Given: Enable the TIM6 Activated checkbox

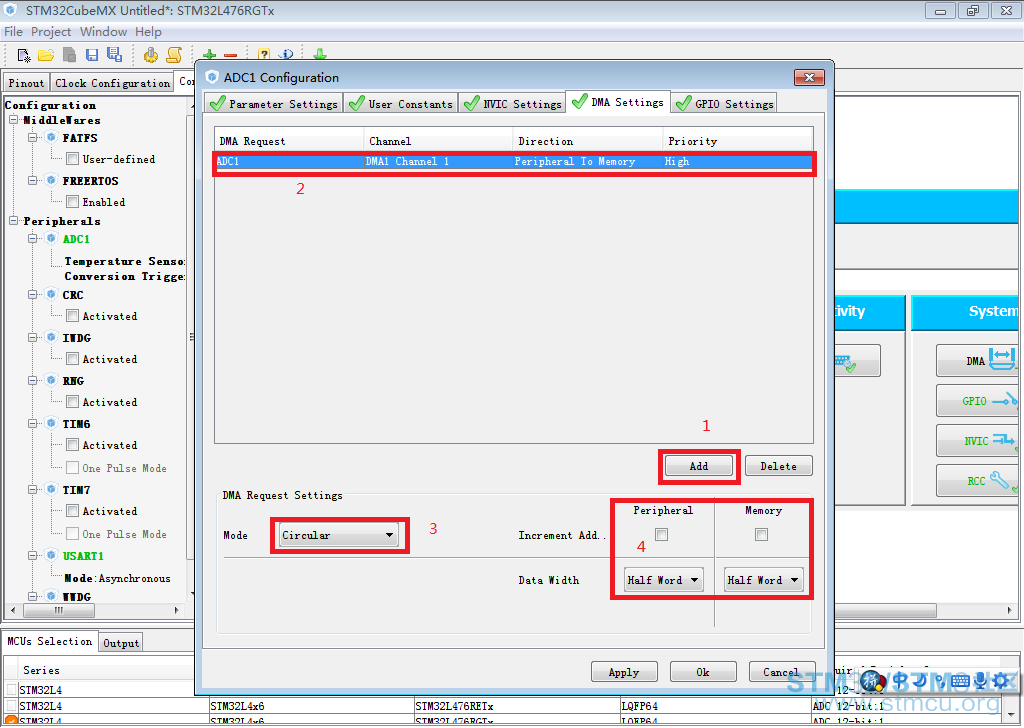Looking at the screenshot, I should point(72,445).
